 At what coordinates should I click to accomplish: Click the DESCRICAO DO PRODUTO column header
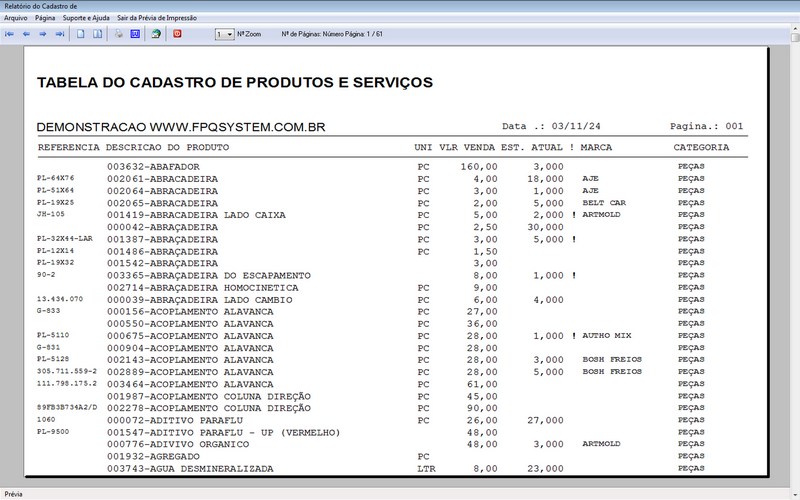[x=167, y=147]
